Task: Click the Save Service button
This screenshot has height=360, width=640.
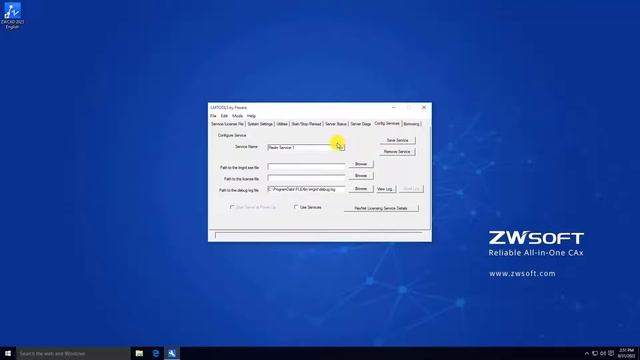Action: tap(397, 140)
